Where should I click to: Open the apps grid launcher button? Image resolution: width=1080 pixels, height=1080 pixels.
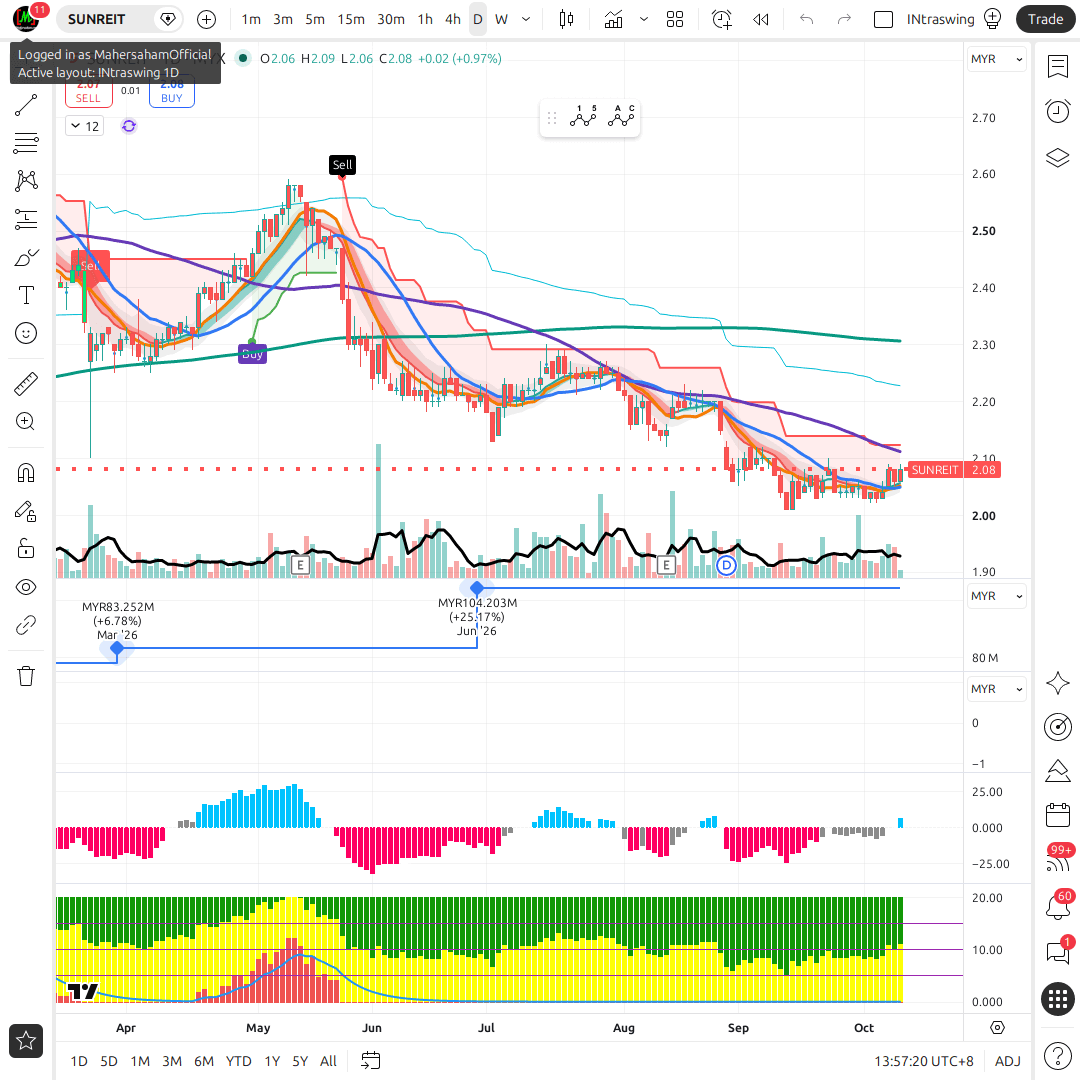(x=1057, y=999)
